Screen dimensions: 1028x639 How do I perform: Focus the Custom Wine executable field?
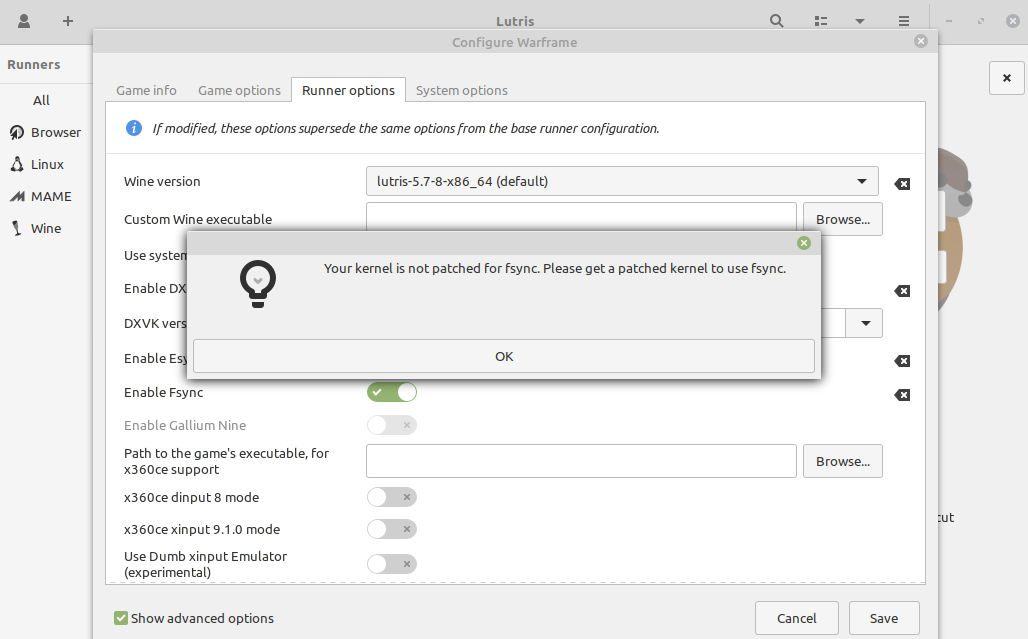pyautogui.click(x=581, y=216)
